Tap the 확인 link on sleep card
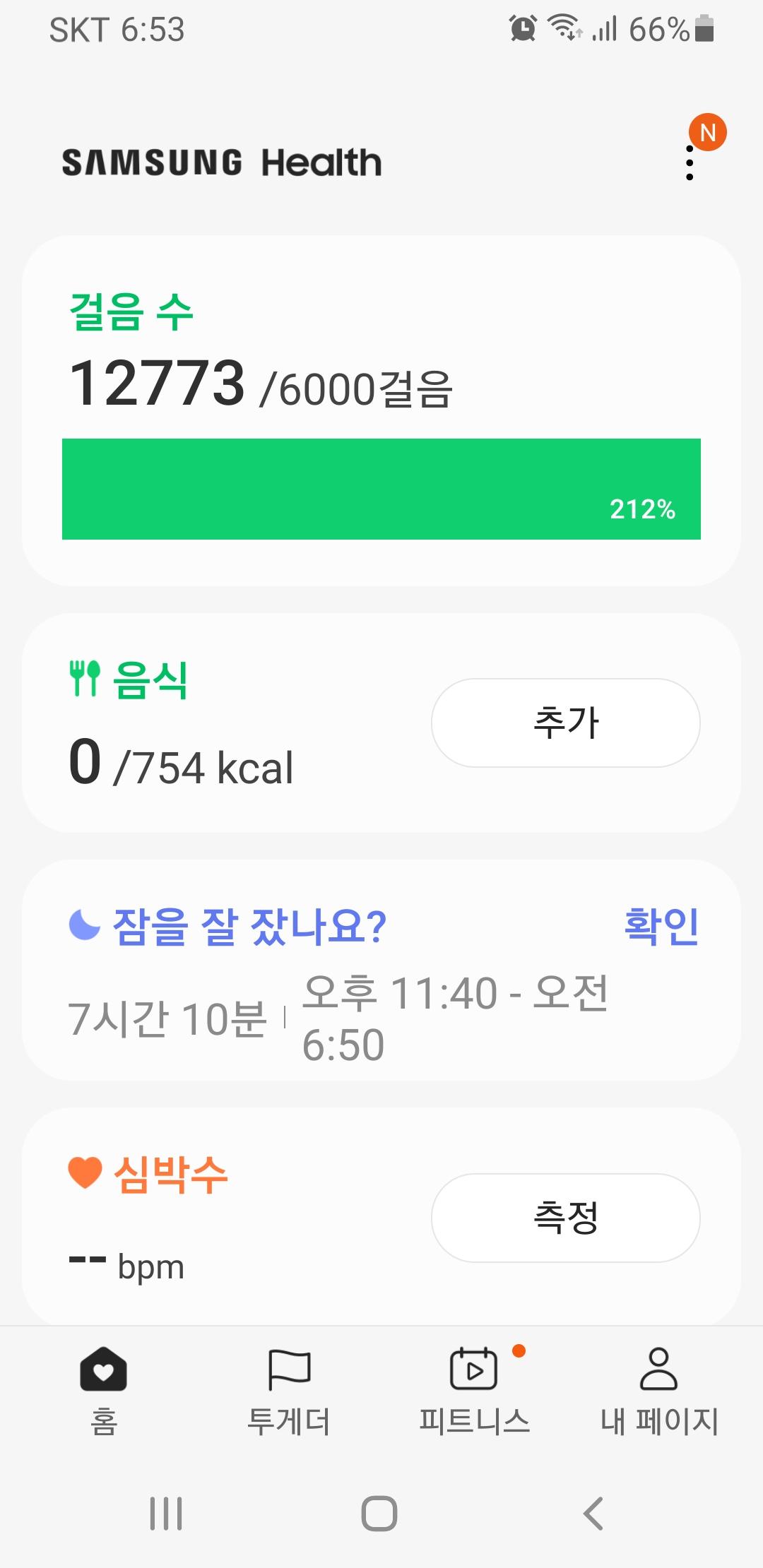 tap(661, 925)
